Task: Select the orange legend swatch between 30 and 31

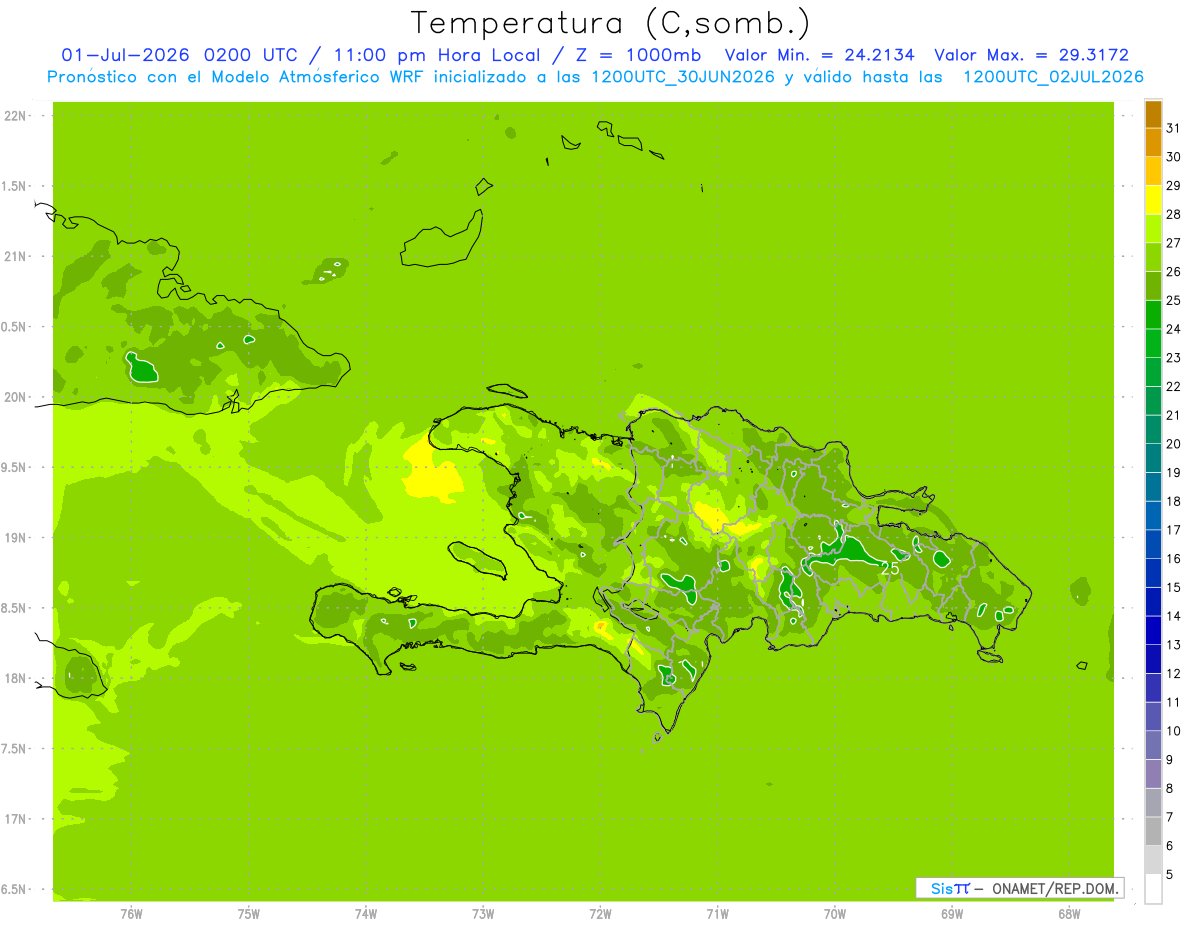Action: coord(1153,142)
